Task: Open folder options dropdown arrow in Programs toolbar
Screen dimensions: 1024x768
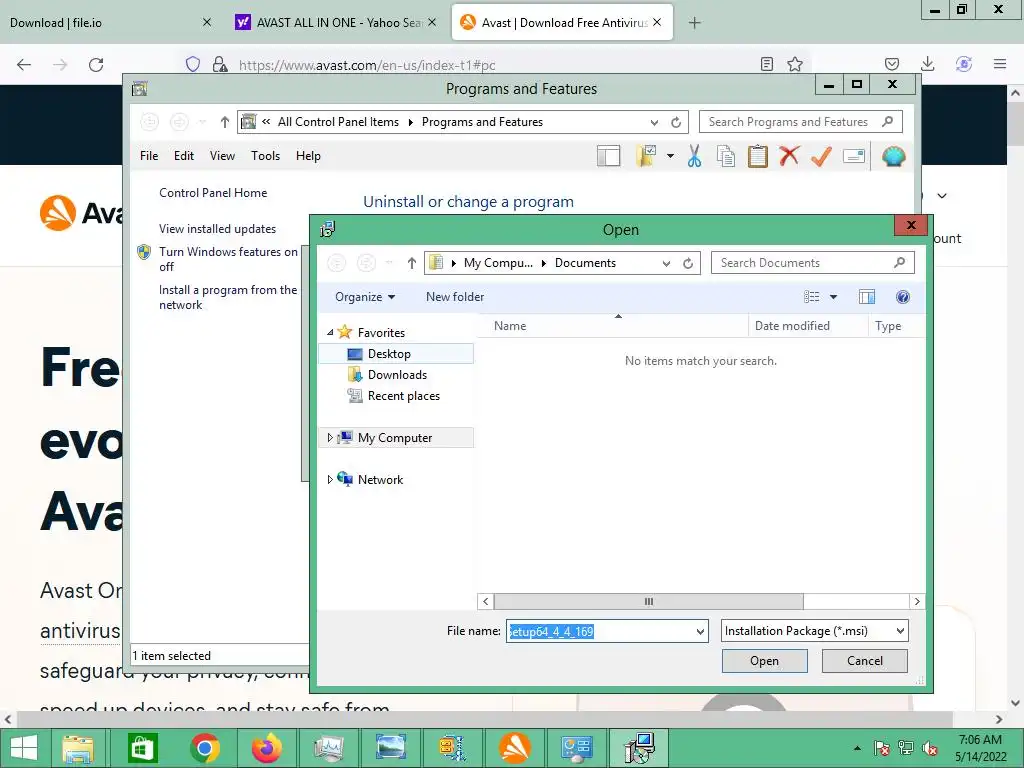Action: (x=670, y=156)
